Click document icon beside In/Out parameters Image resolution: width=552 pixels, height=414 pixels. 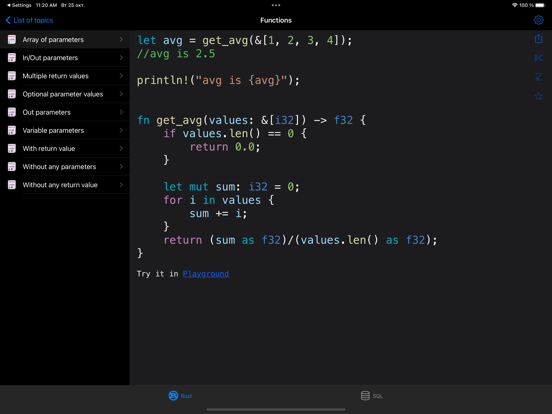click(x=12, y=57)
